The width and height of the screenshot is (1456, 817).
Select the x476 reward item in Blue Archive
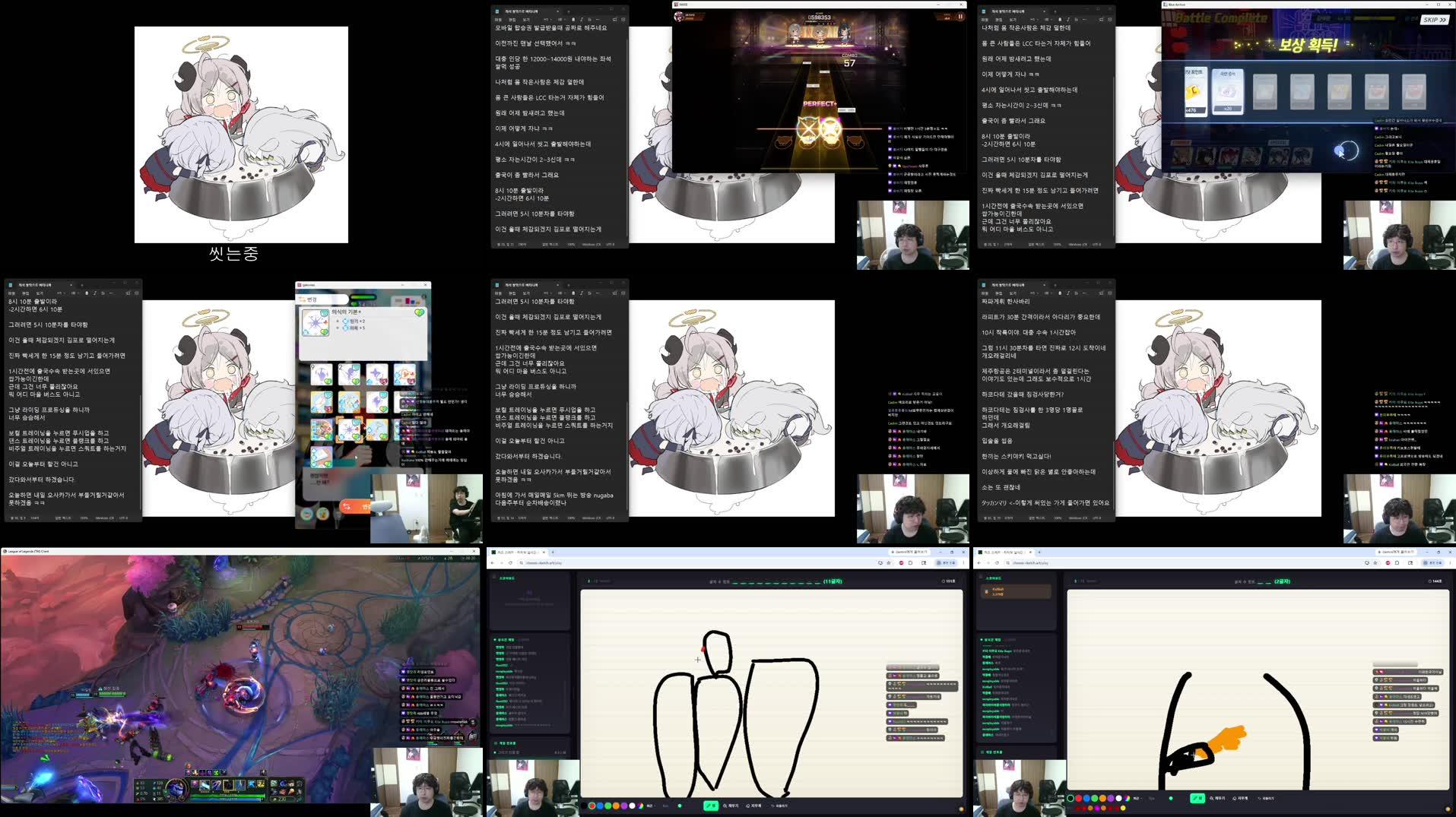coord(1195,91)
